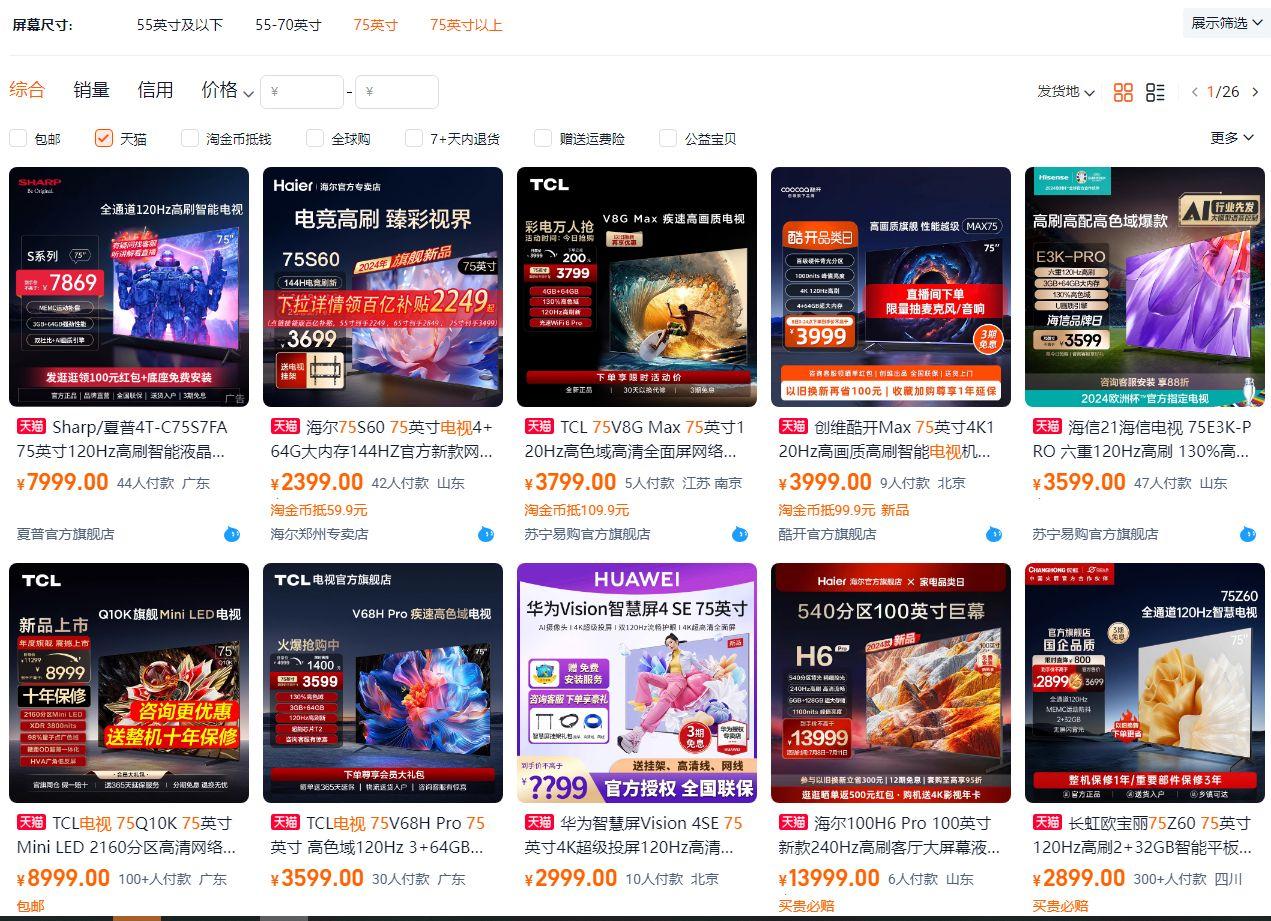
Task: Open 海尔75S60 75英寸电视 title link
Action: pyautogui.click(x=382, y=439)
